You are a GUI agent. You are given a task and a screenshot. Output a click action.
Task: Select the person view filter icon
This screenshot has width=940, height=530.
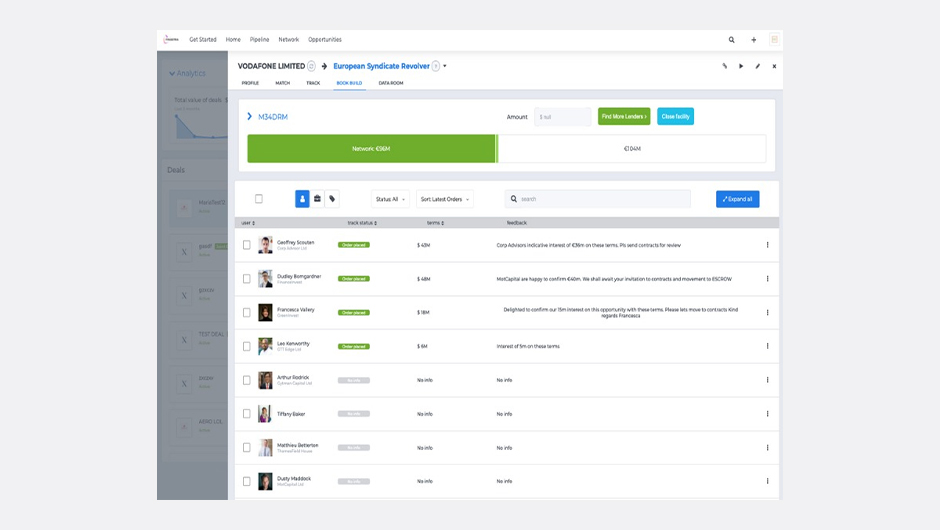pyautogui.click(x=302, y=199)
